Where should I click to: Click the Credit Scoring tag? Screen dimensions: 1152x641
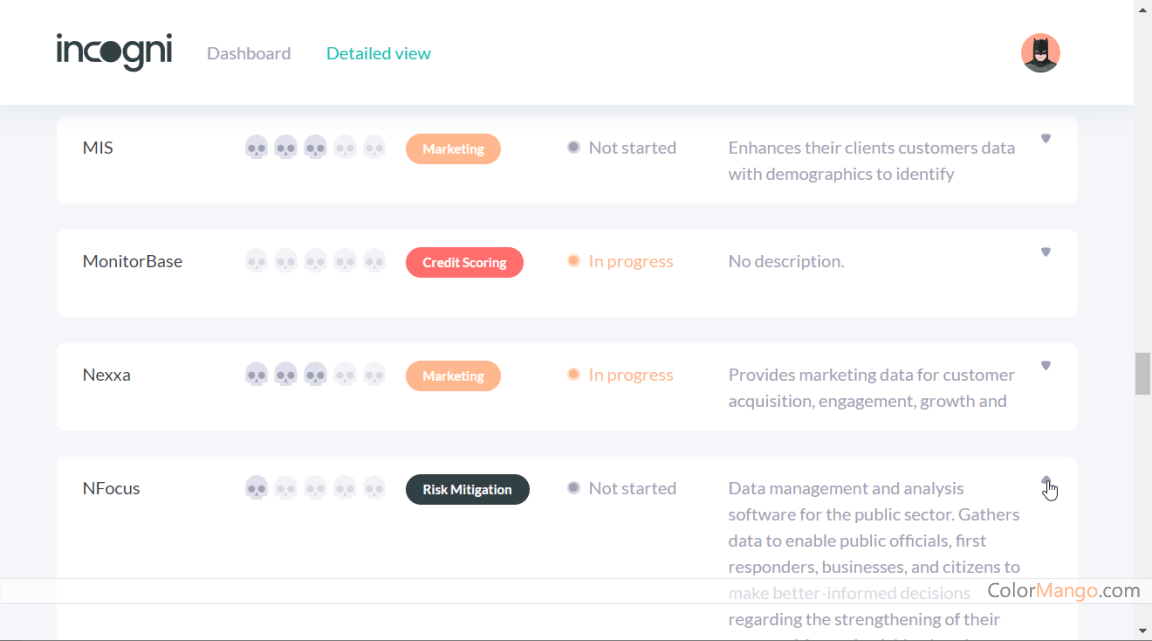click(464, 262)
